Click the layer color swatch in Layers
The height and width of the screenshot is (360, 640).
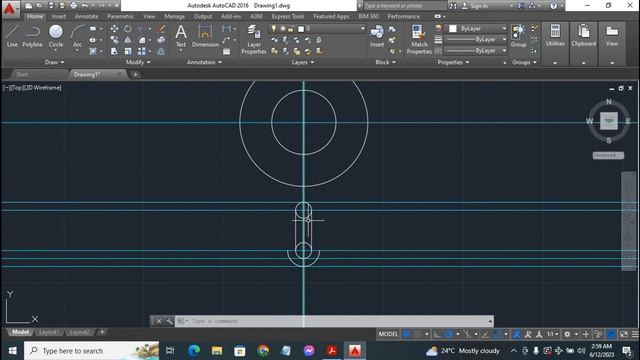(x=301, y=29)
